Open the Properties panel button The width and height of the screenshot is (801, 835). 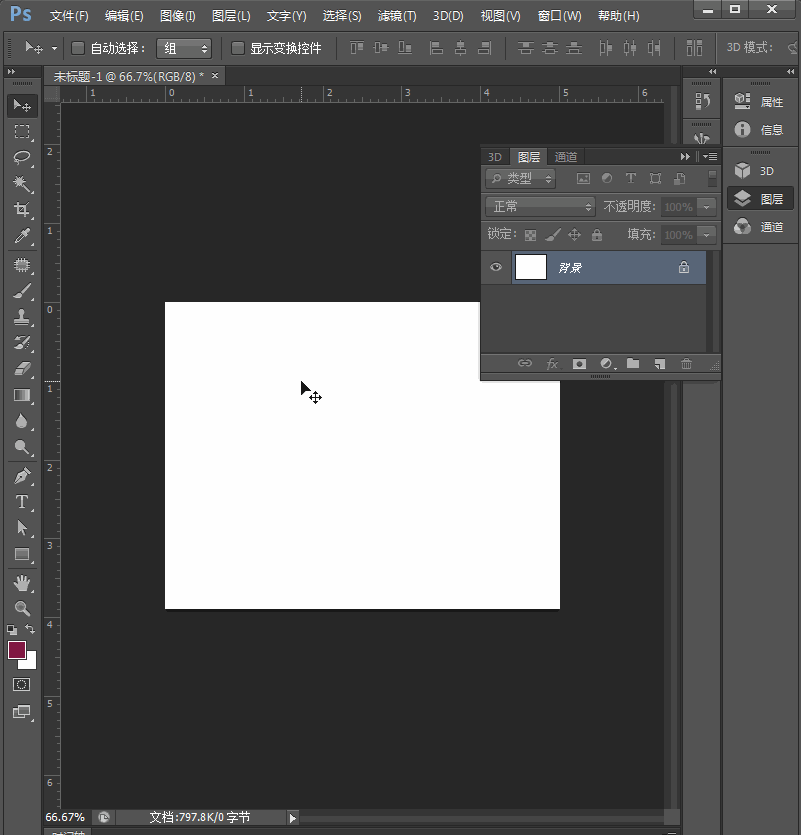(760, 101)
